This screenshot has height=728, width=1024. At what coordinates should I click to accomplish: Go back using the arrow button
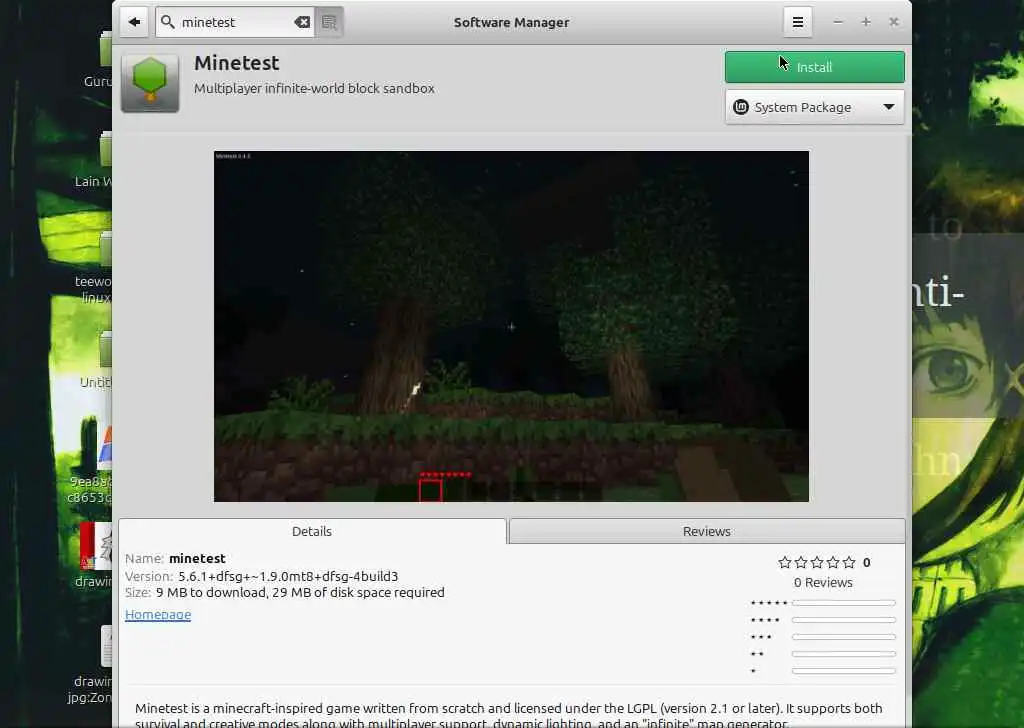(134, 22)
